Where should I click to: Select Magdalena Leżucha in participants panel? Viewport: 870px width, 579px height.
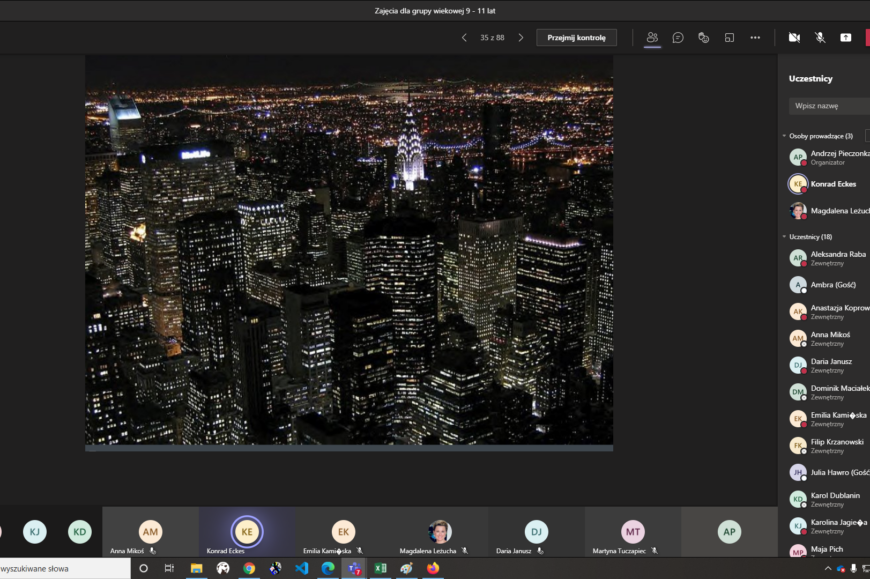[829, 211]
